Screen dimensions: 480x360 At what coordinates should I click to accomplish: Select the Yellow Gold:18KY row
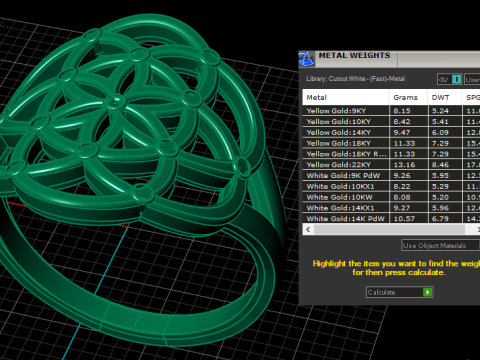coord(391,143)
